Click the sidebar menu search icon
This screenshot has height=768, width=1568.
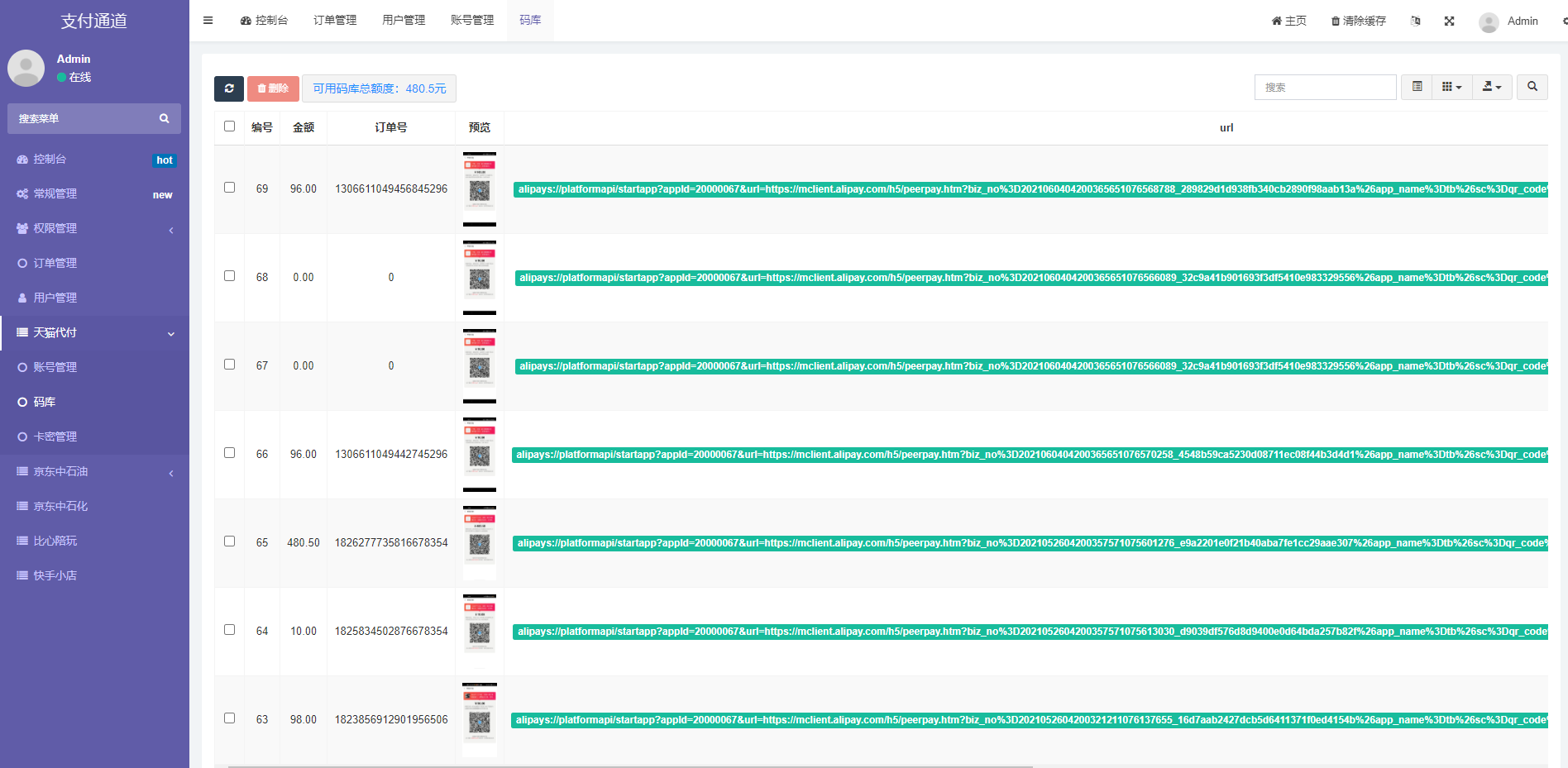click(x=165, y=119)
